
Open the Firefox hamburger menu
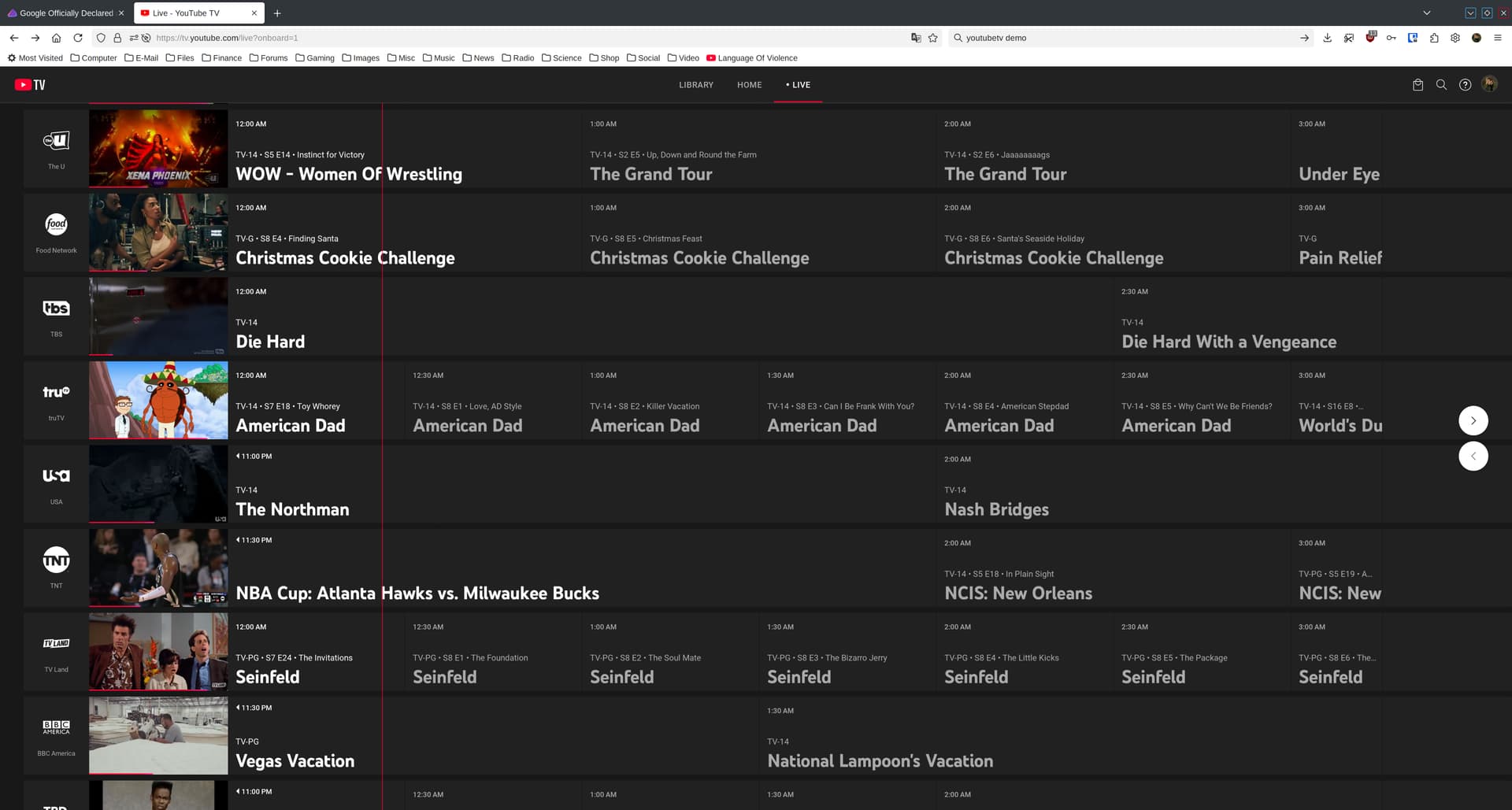pos(1498,38)
